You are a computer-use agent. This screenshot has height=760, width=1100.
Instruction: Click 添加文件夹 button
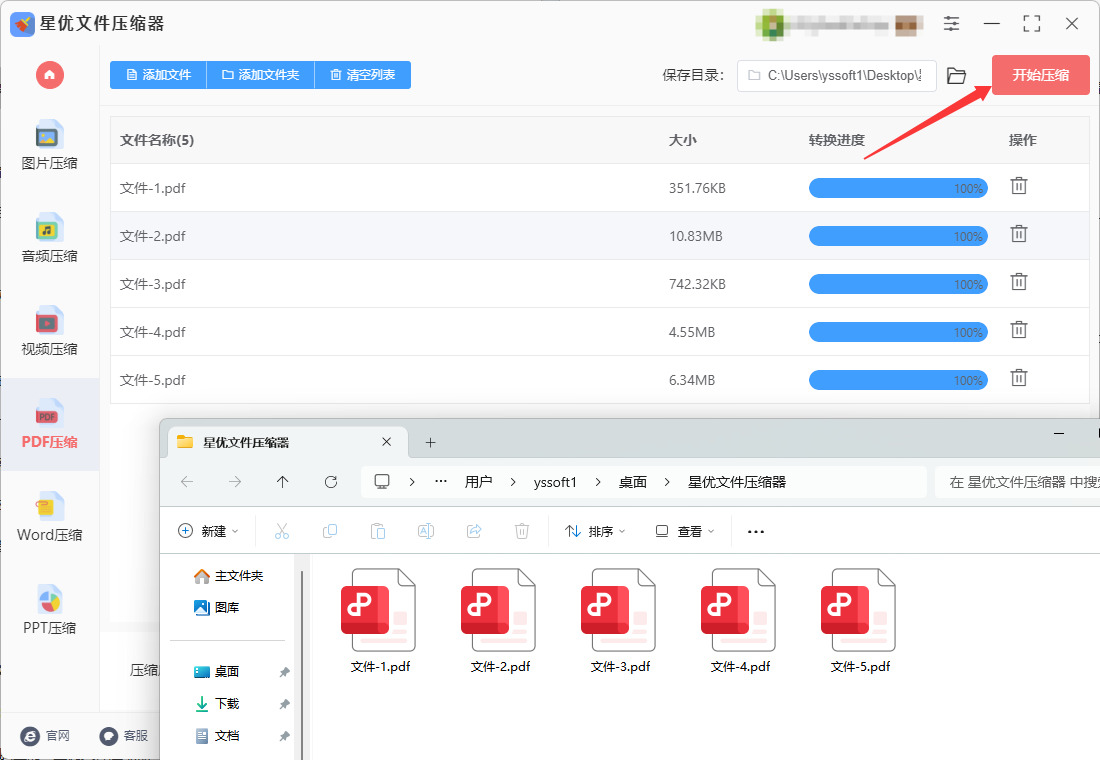[x=261, y=75]
